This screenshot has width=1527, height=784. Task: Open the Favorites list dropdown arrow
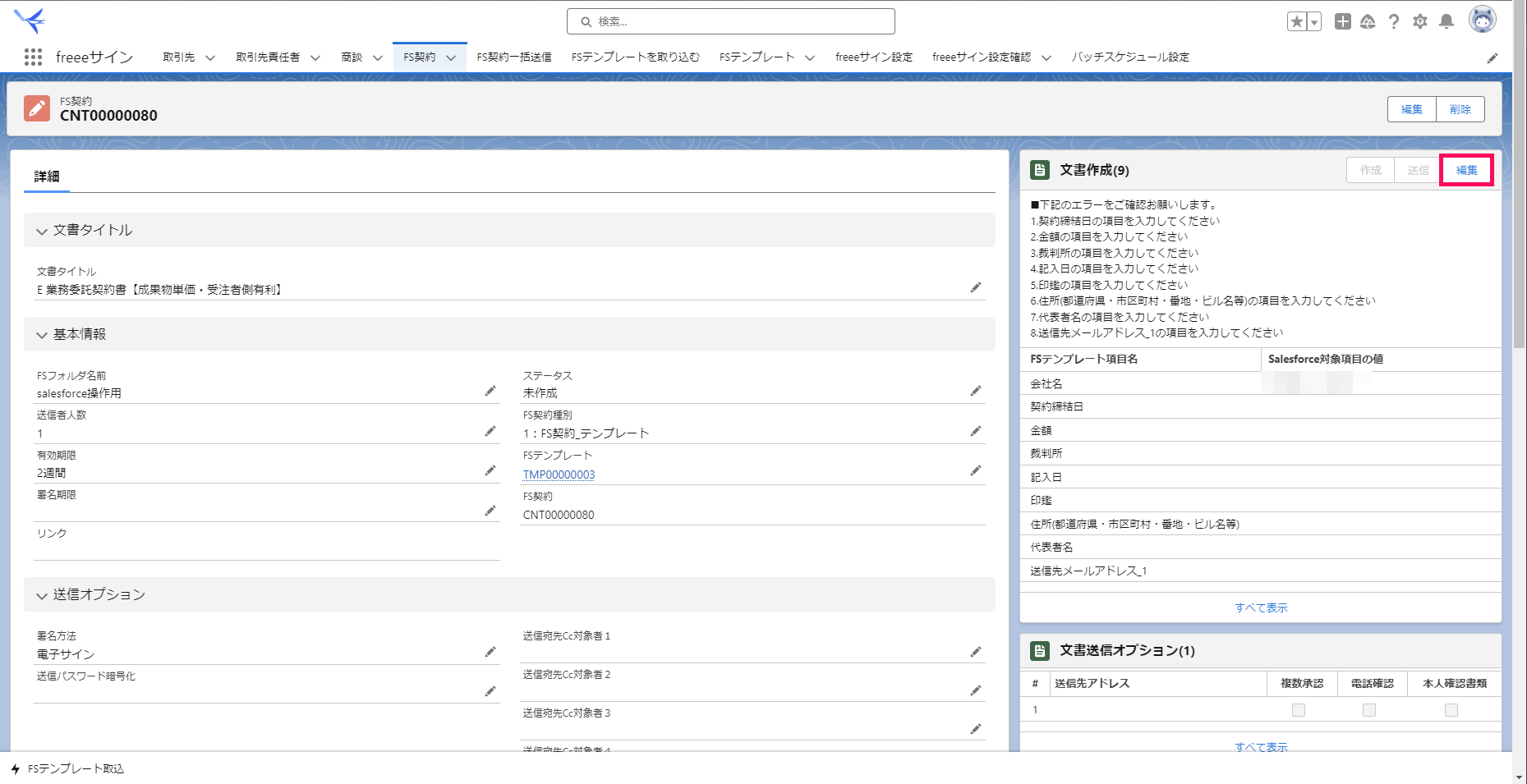tap(1314, 21)
